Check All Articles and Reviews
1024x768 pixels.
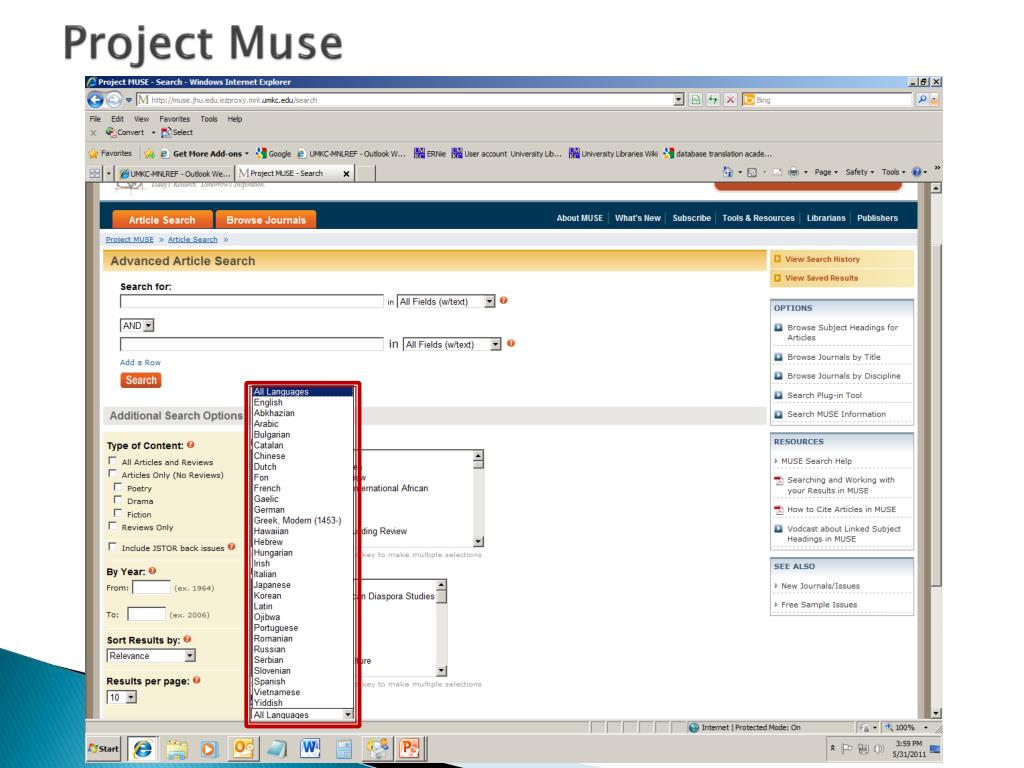[112, 461]
